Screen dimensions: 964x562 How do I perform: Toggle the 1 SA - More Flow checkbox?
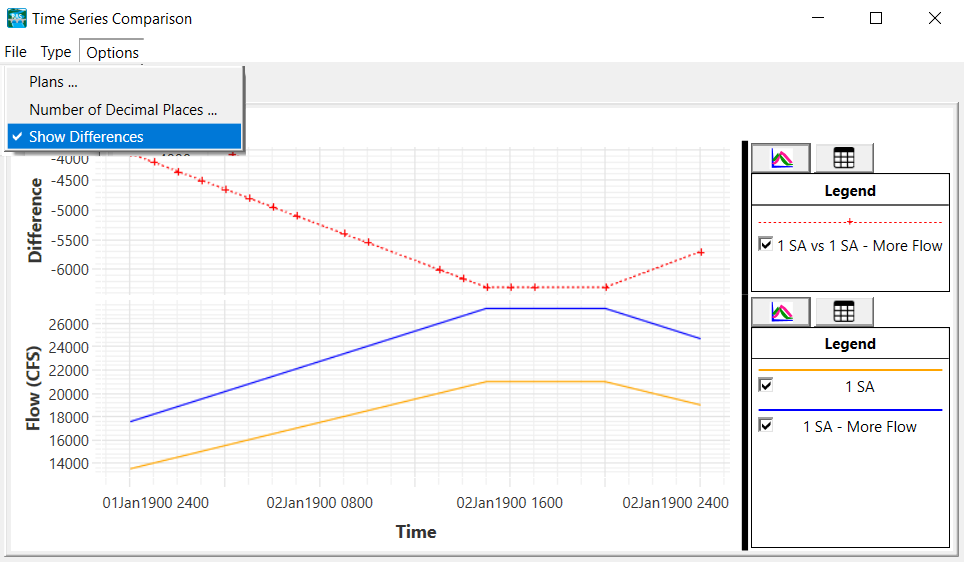pyautogui.click(x=766, y=425)
